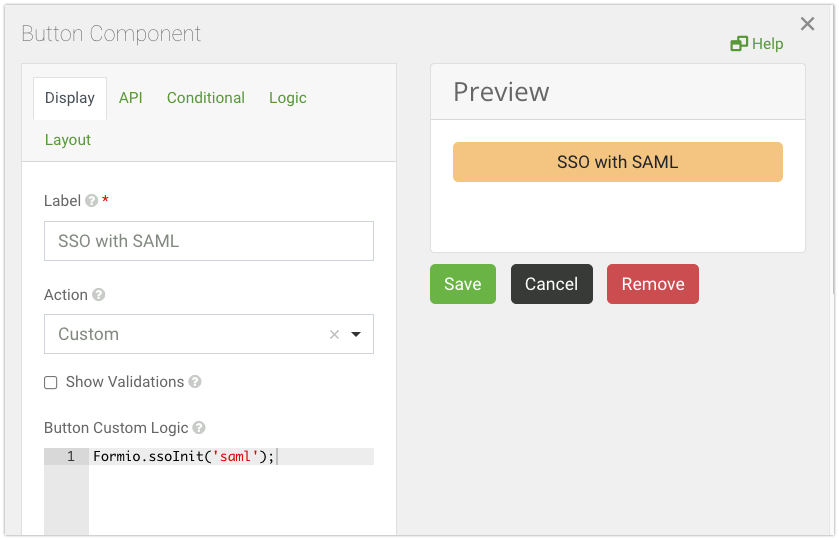Click the Action help question-mark icon
This screenshot has width=839, height=540.
99,295
